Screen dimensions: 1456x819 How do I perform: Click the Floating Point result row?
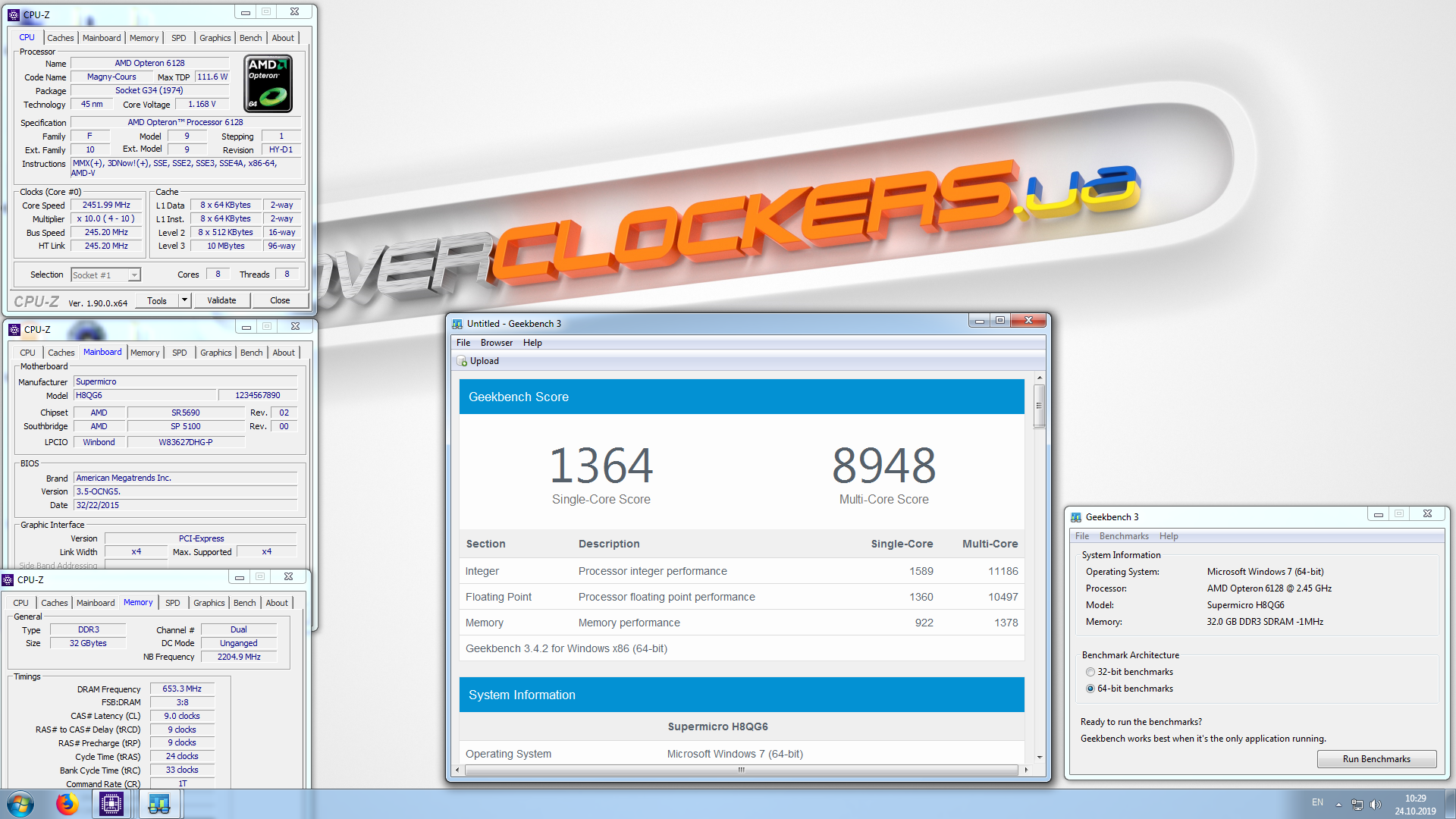tap(742, 597)
